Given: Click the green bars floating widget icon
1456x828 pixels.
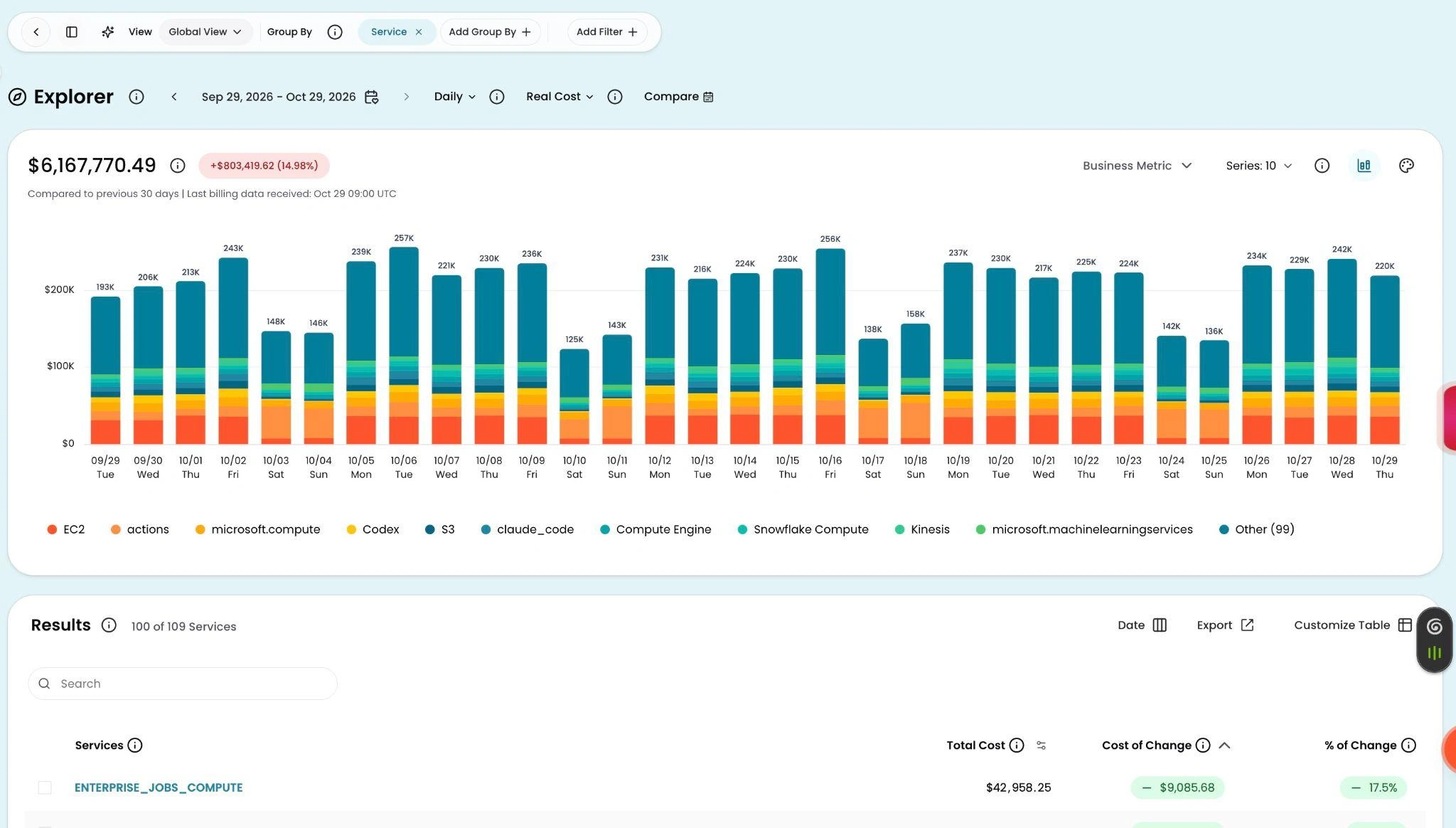Looking at the screenshot, I should click(1434, 653).
